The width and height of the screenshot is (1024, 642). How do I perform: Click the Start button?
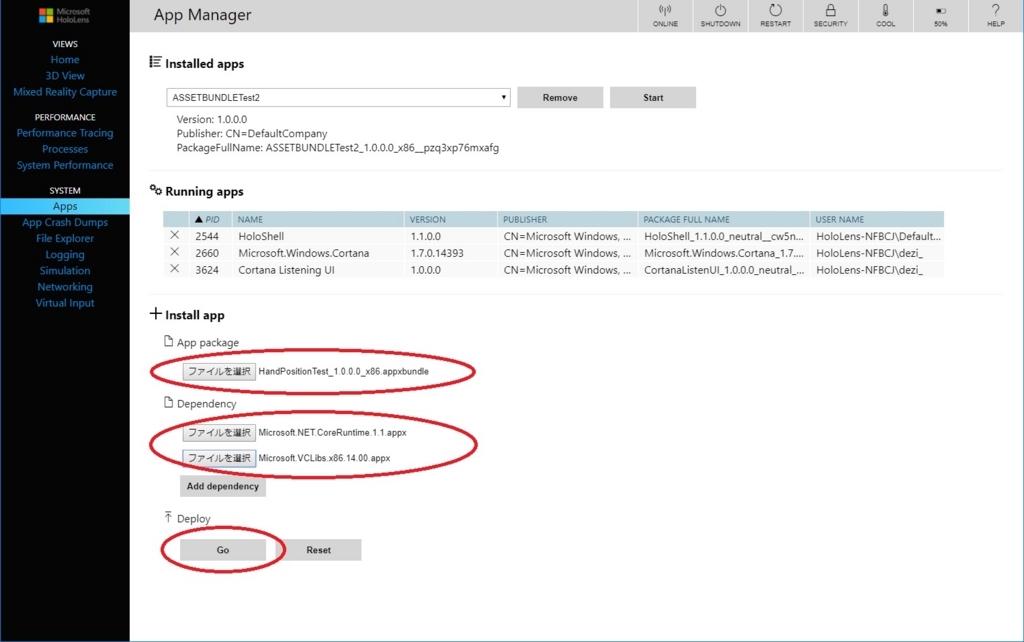click(652, 97)
